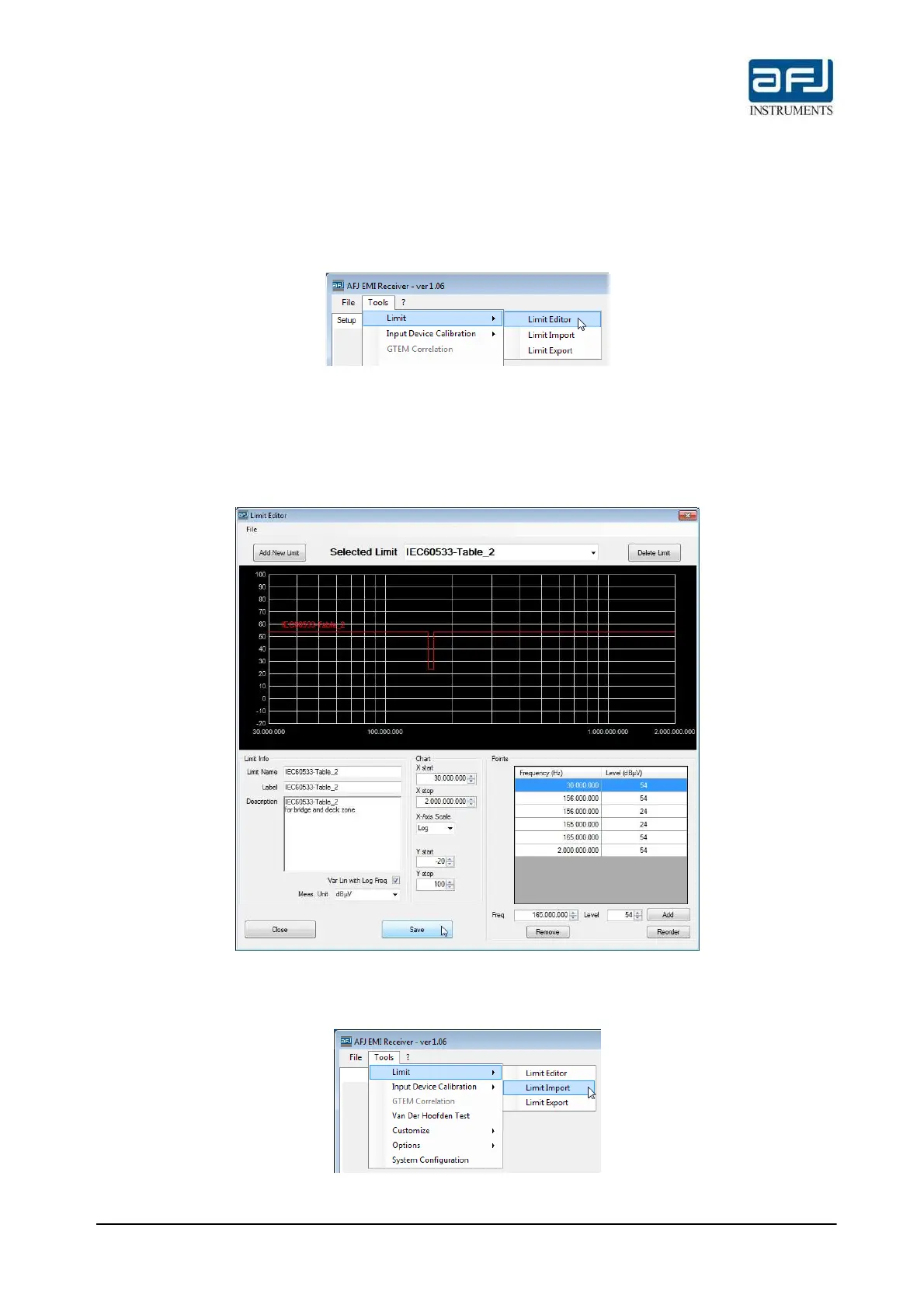The height and width of the screenshot is (1308, 924).
Task: Click inside the Description text area
Action: pyautogui.click(x=342, y=834)
